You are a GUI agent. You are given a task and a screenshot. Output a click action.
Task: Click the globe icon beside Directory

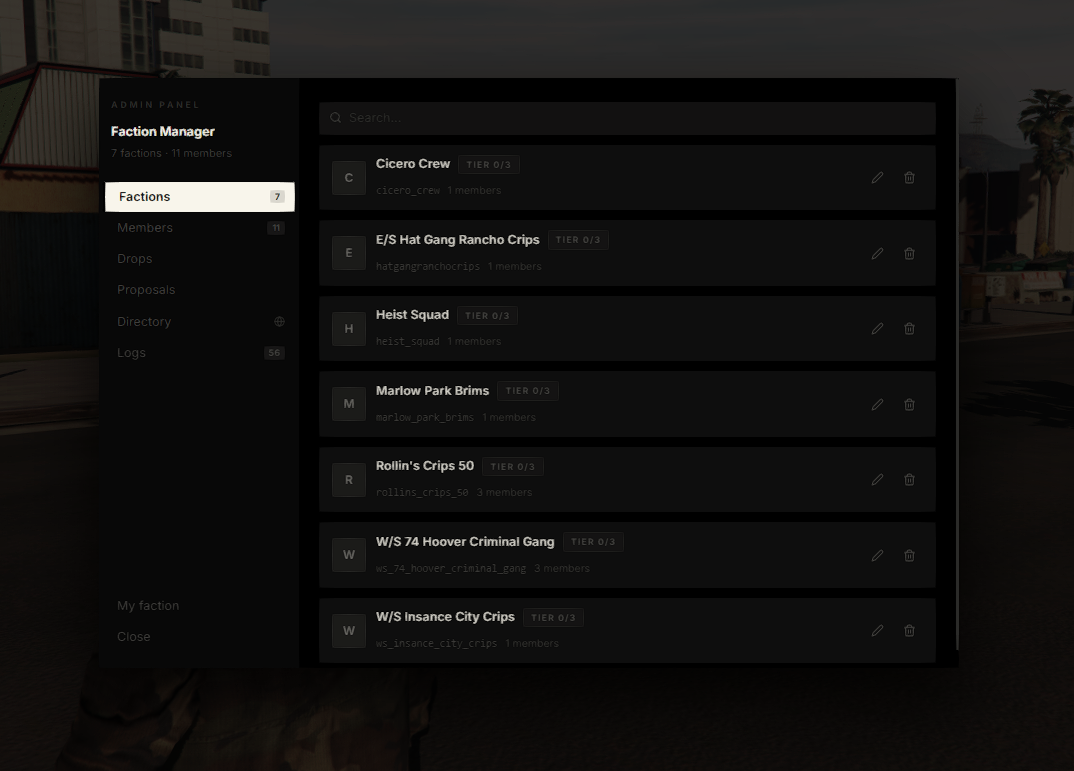(x=279, y=322)
